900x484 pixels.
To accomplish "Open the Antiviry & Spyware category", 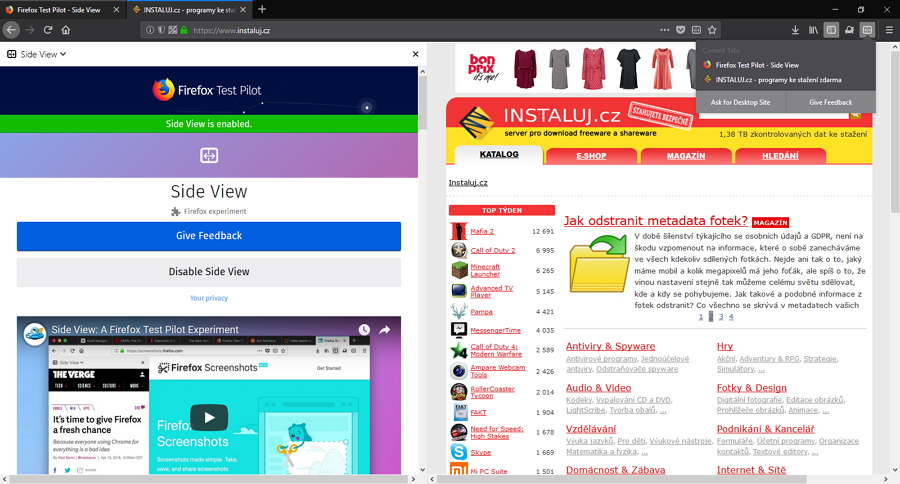I will point(610,346).
